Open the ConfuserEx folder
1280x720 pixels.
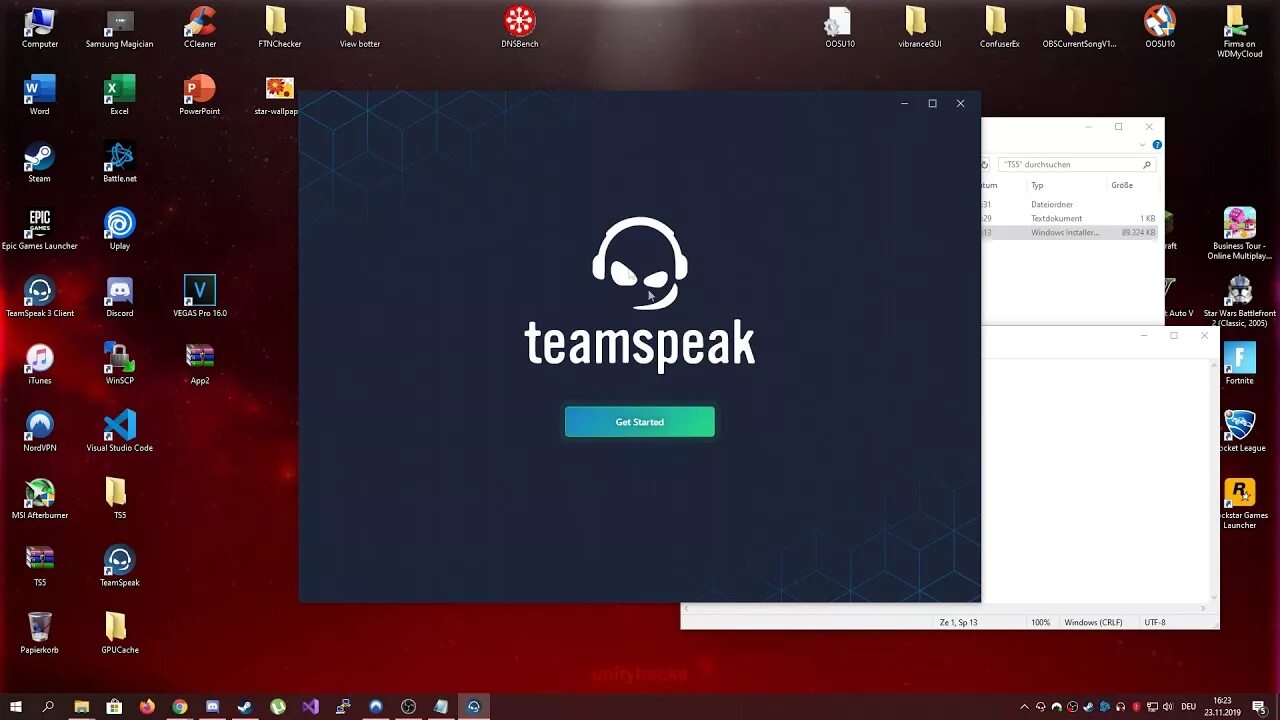tap(999, 27)
